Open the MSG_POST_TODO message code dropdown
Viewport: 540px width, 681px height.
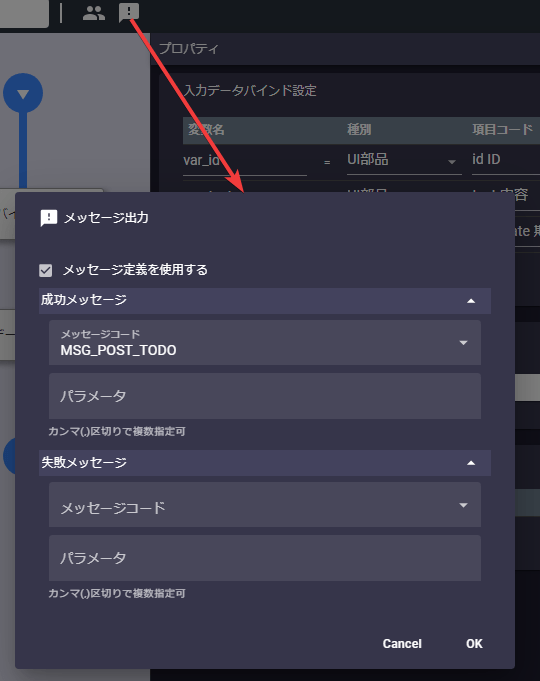click(x=265, y=343)
